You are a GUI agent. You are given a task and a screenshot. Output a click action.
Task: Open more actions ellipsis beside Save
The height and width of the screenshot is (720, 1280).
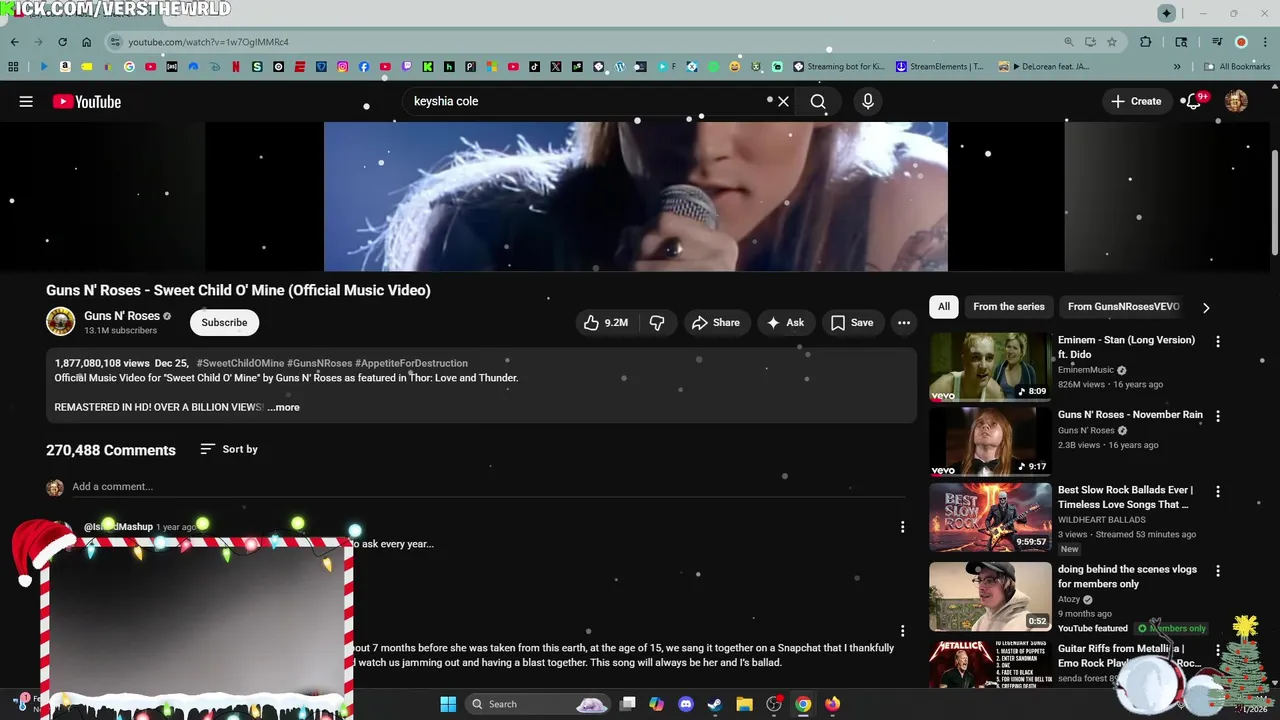(x=904, y=322)
